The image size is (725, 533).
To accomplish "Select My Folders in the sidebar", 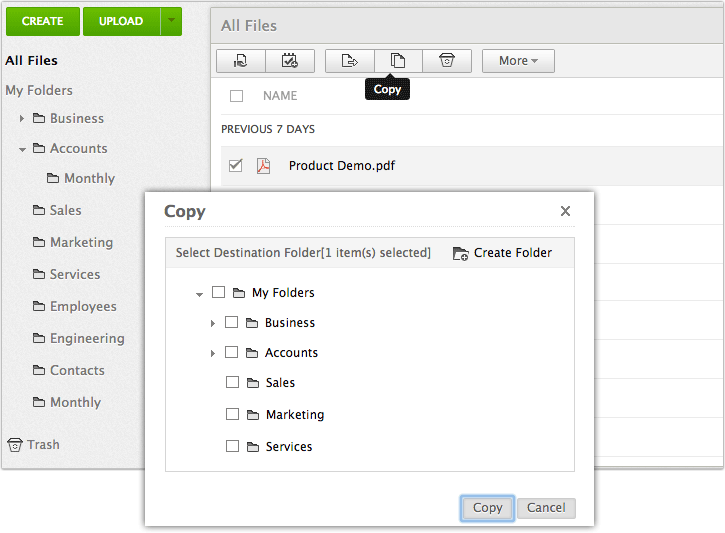I will pyautogui.click(x=39, y=90).
